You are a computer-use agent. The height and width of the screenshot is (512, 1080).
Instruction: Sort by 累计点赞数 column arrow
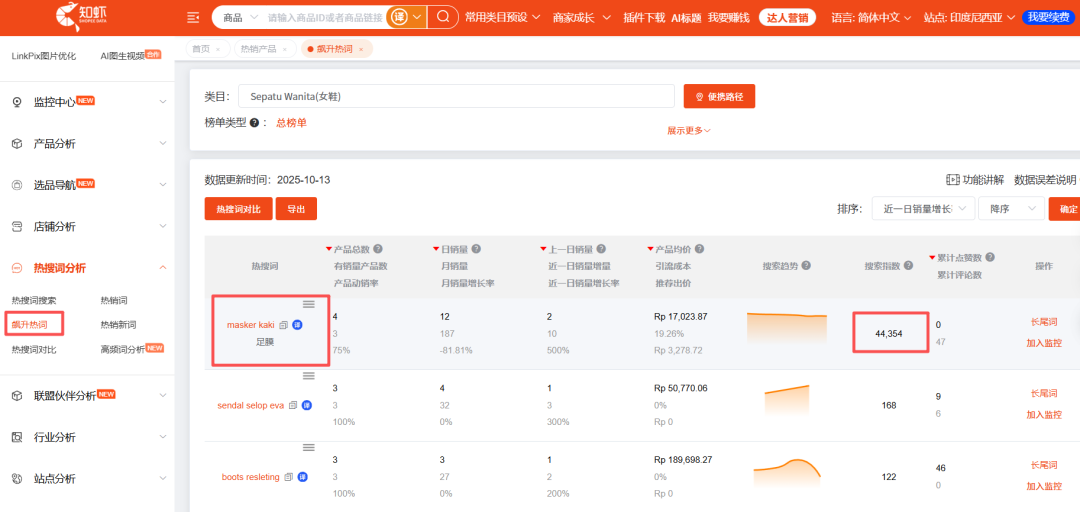coord(932,257)
